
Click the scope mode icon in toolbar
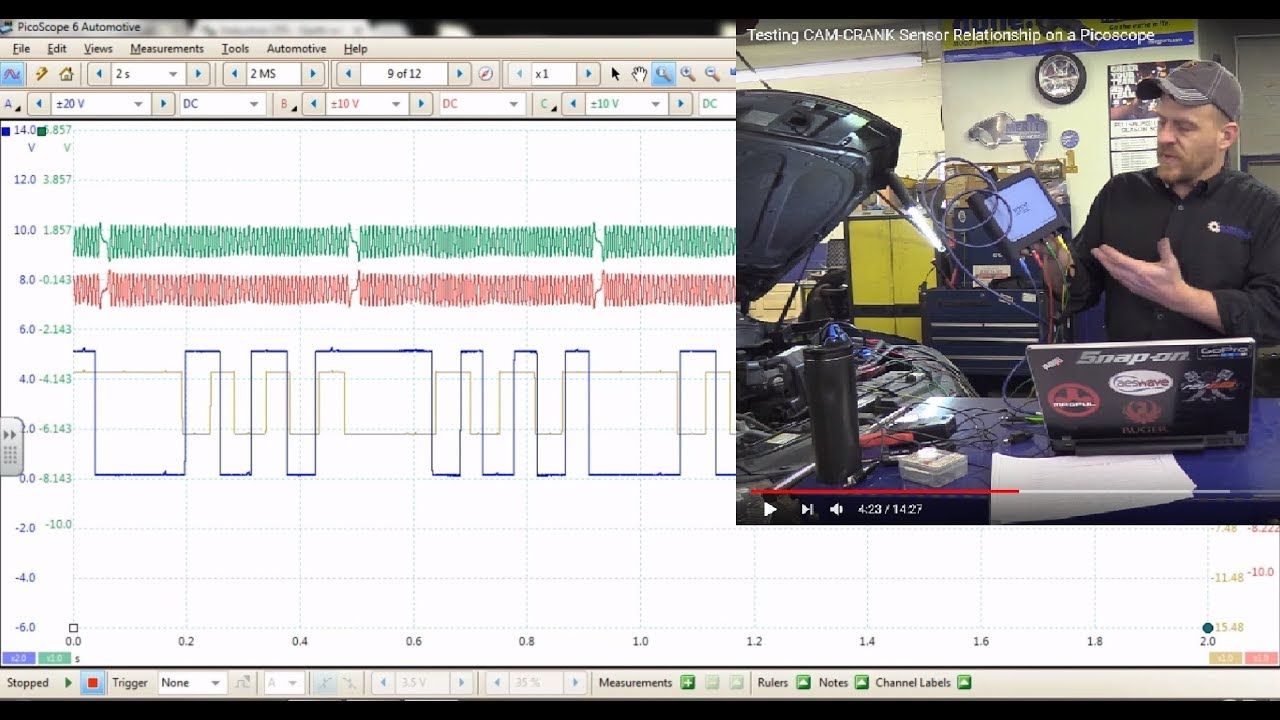[x=12, y=74]
